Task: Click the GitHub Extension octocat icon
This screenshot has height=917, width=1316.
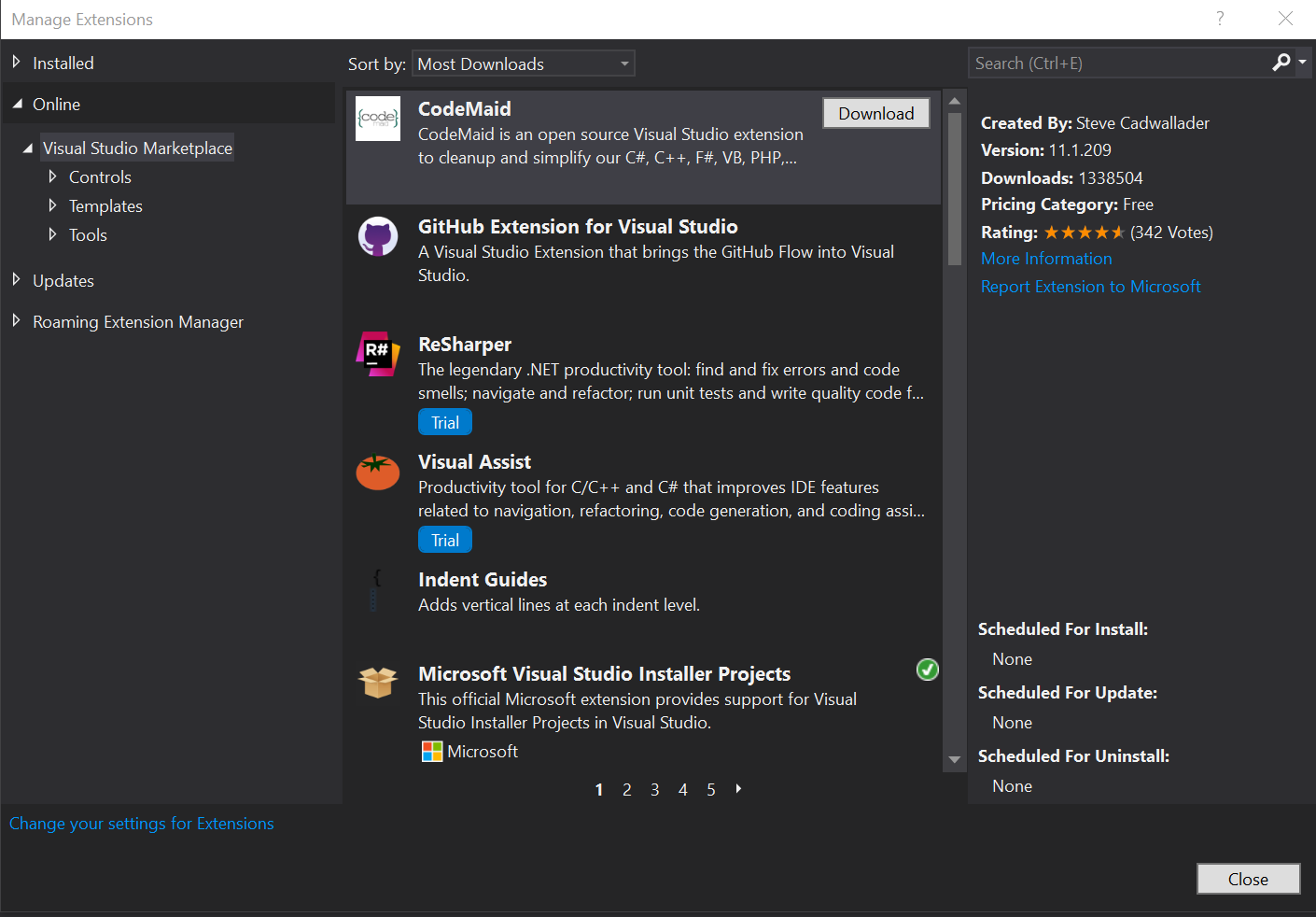Action: coord(378,237)
